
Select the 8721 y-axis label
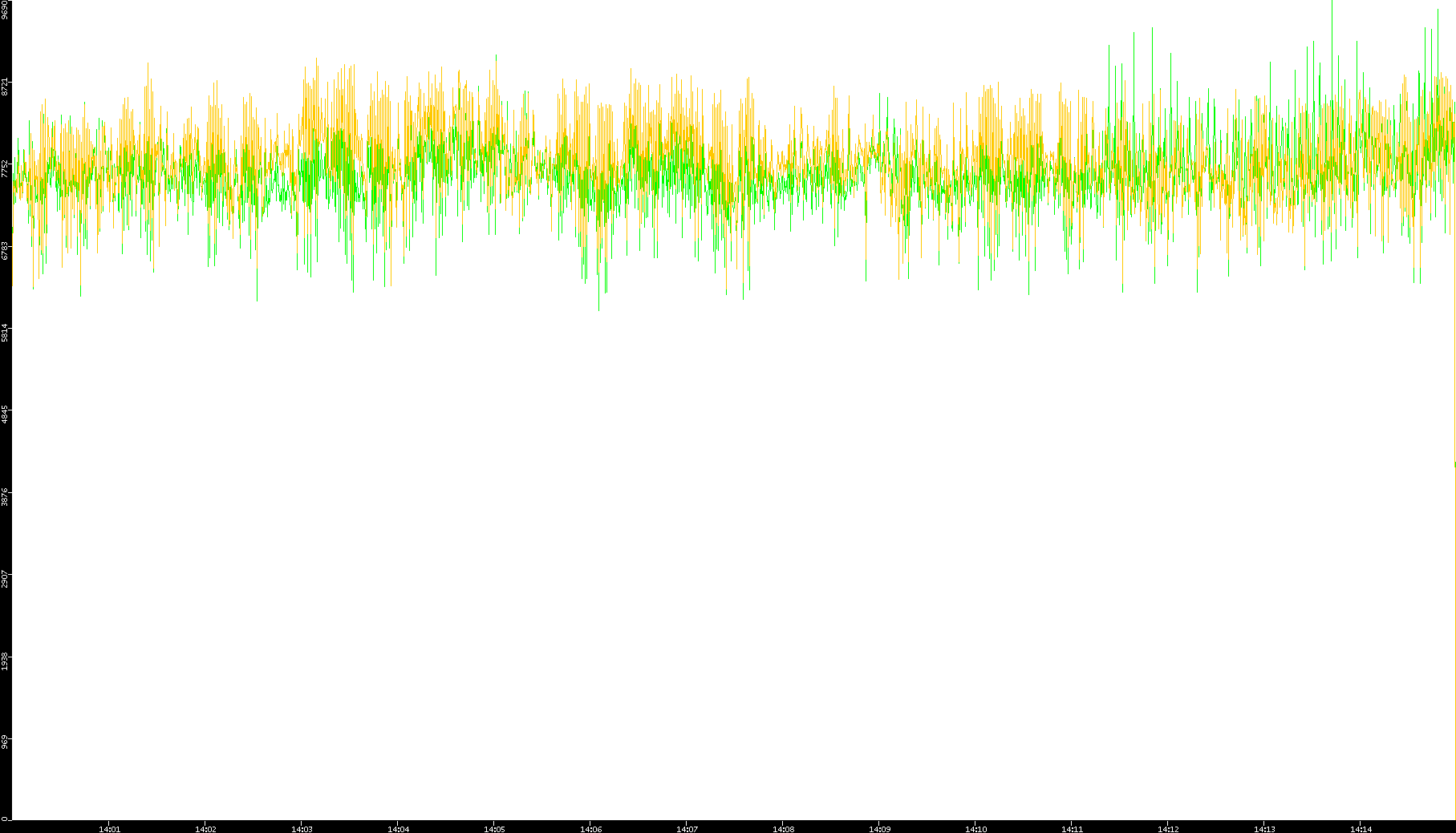pyautogui.click(x=5, y=87)
